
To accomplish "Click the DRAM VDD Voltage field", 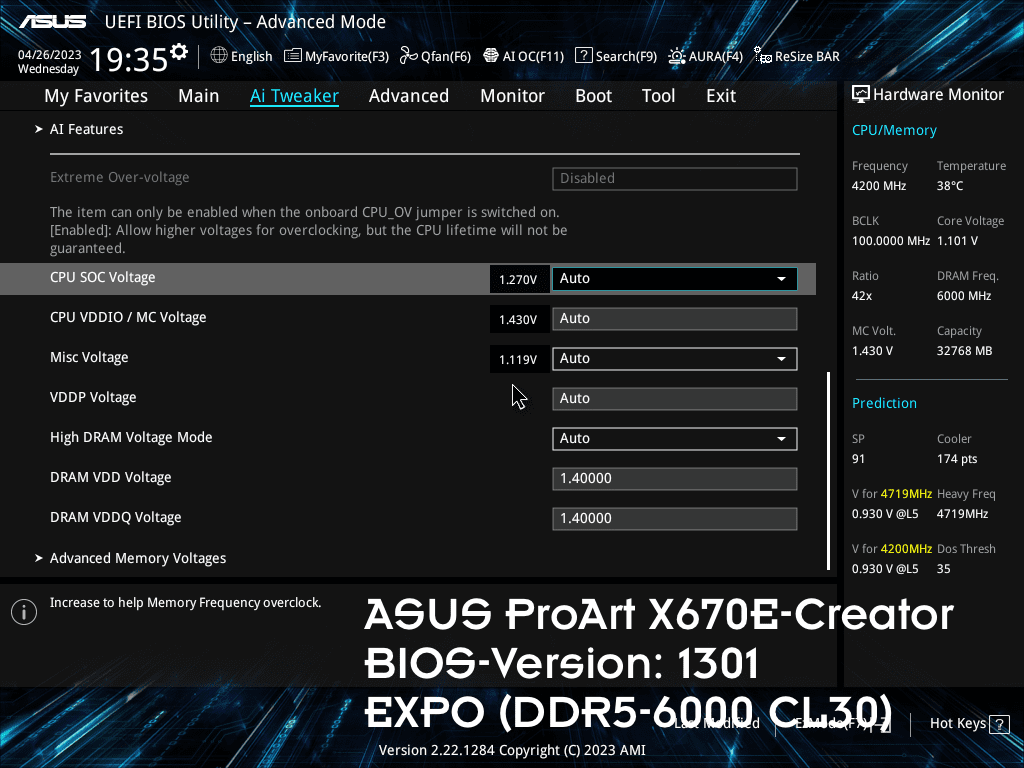I will point(675,479).
